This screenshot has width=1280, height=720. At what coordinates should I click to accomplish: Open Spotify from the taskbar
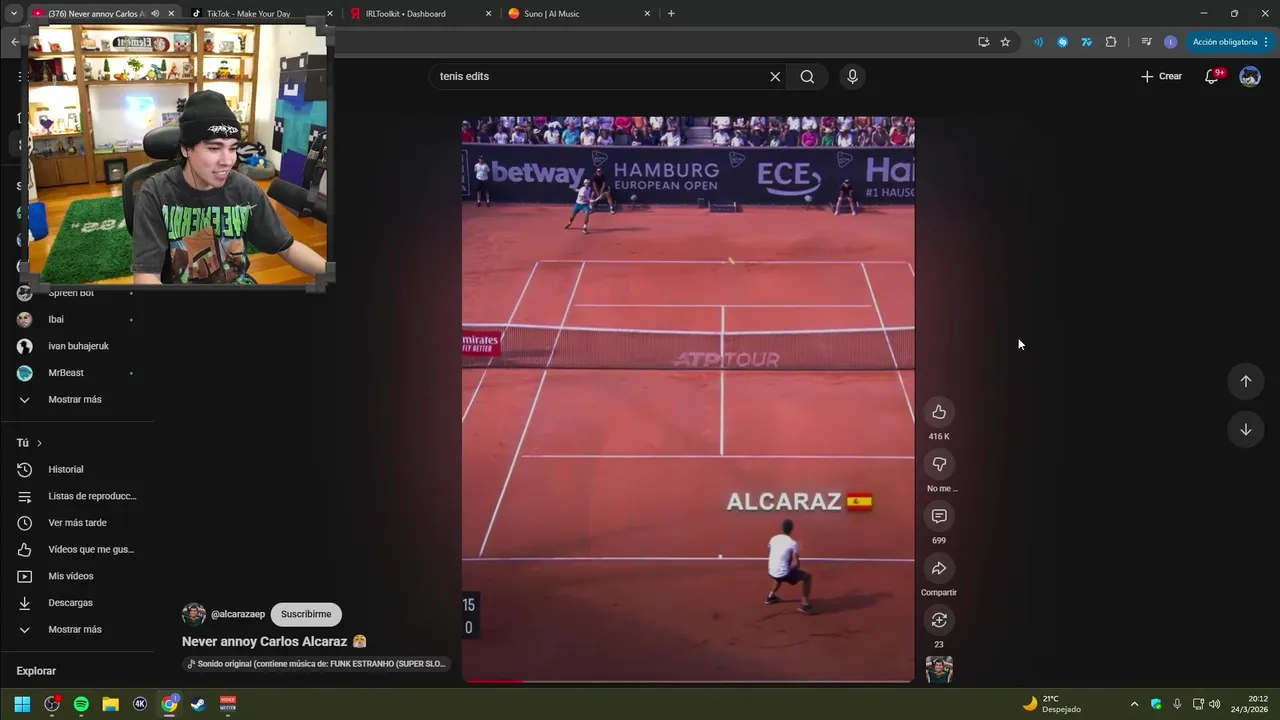81,704
